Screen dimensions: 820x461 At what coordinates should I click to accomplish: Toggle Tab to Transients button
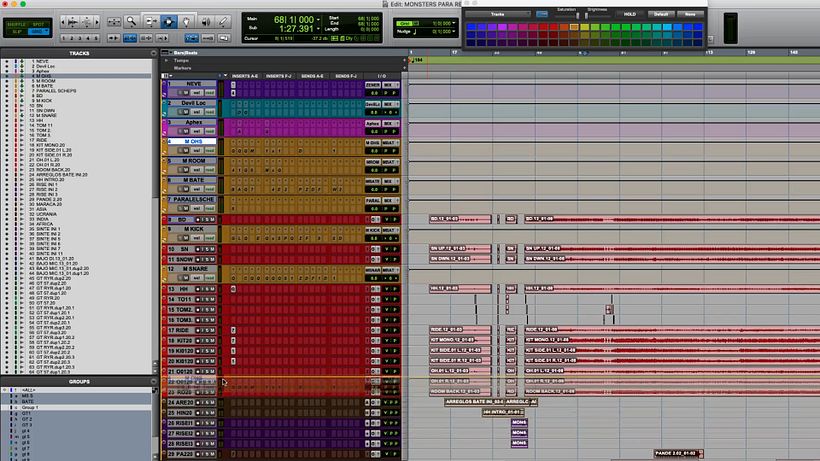coord(113,38)
